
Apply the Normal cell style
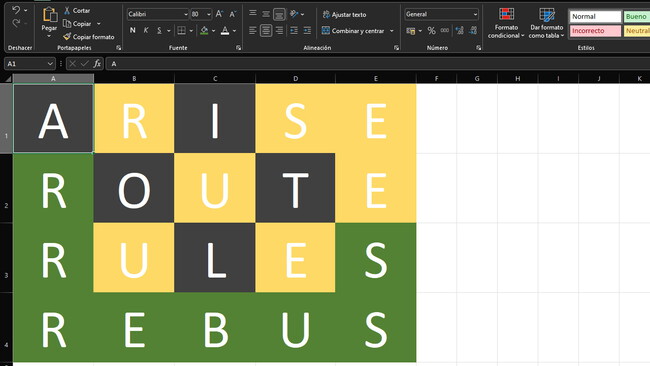pos(595,17)
